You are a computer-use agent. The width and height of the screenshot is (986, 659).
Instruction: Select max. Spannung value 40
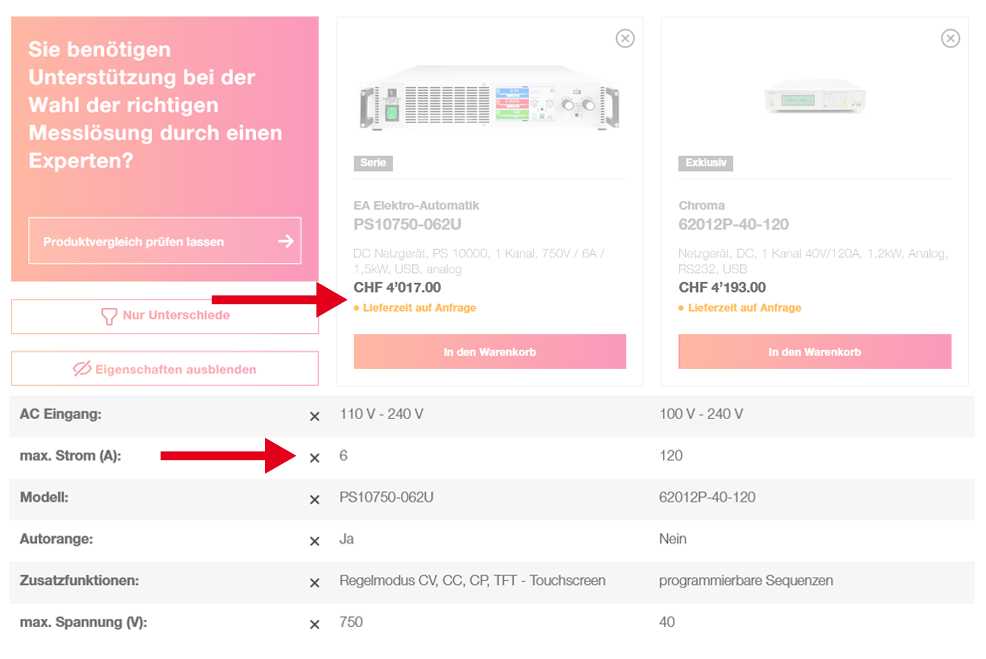pyautogui.click(x=667, y=623)
